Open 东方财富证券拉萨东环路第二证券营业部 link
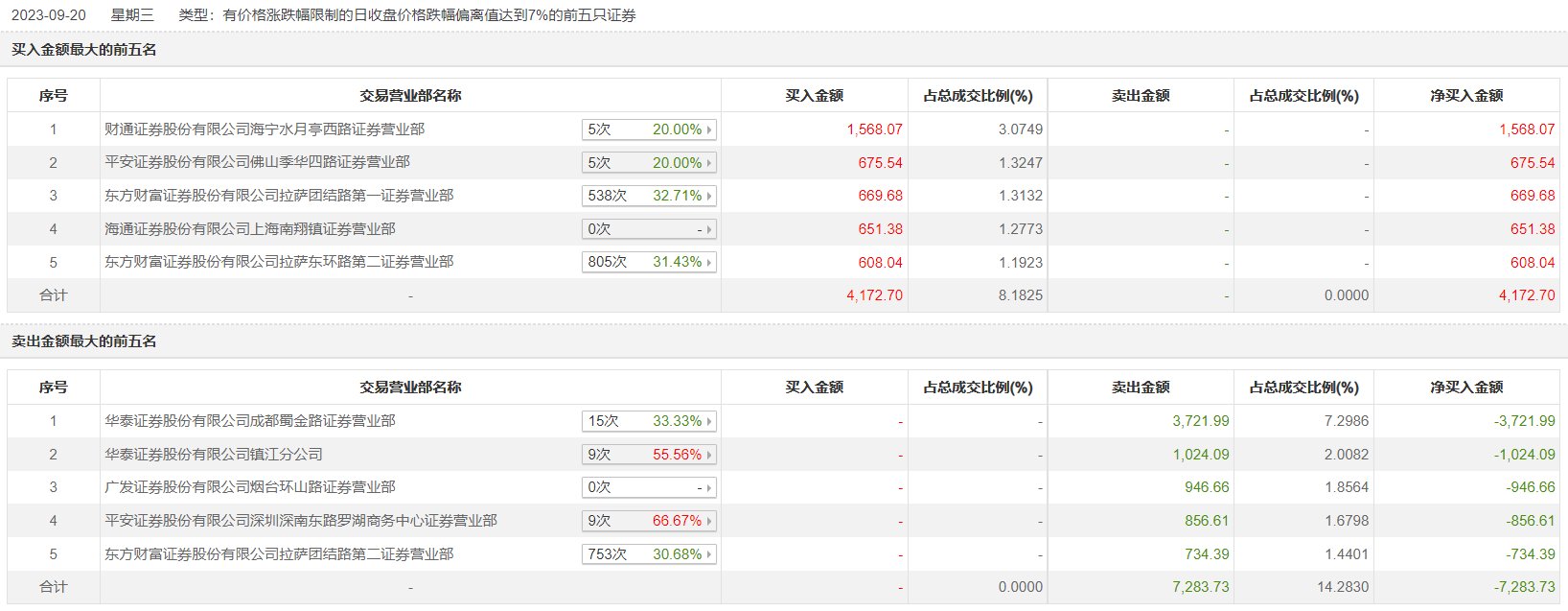 279,262
